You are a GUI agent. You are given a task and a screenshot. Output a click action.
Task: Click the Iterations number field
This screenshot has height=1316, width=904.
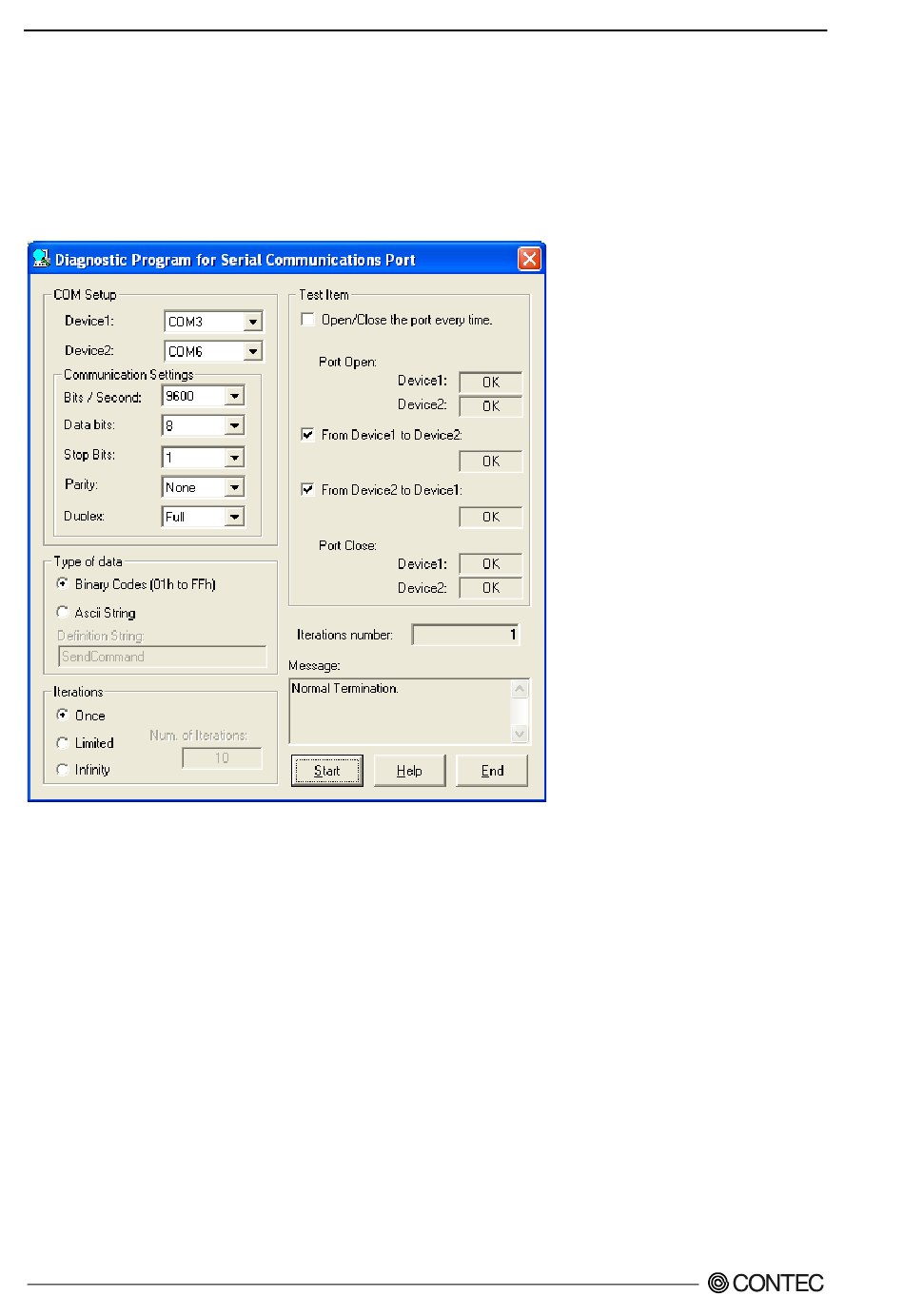pos(466,635)
